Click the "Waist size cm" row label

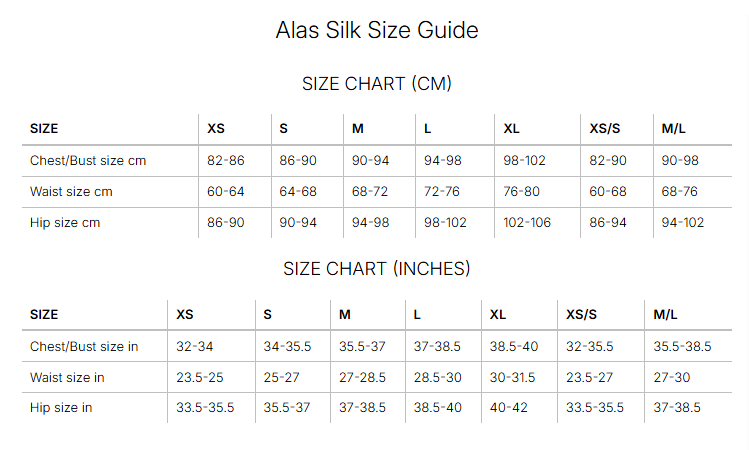click(71, 191)
